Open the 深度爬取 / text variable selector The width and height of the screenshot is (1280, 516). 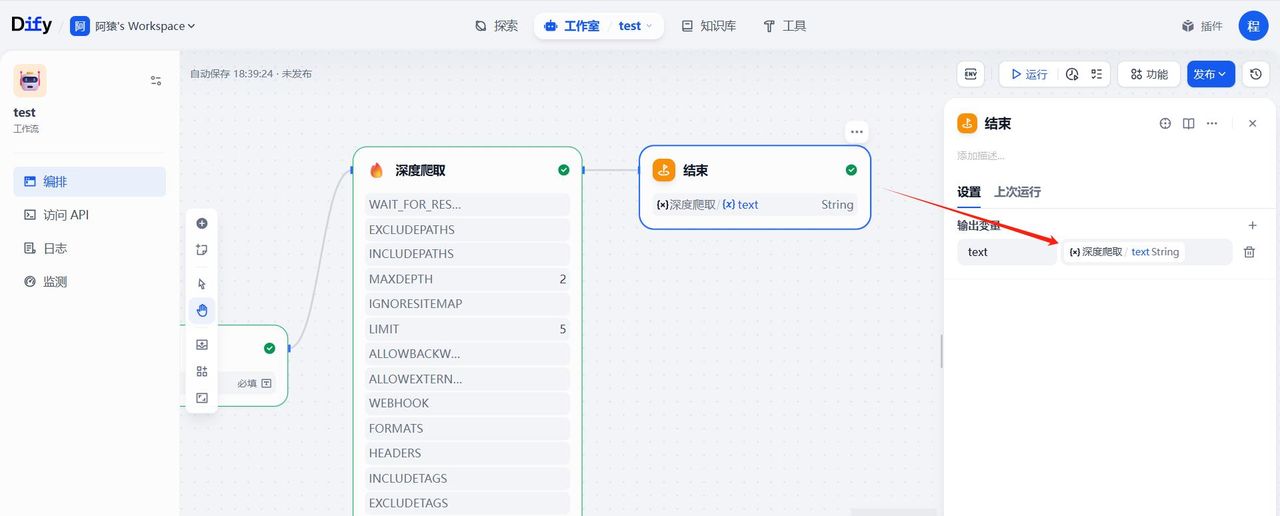pyautogui.click(x=1146, y=252)
